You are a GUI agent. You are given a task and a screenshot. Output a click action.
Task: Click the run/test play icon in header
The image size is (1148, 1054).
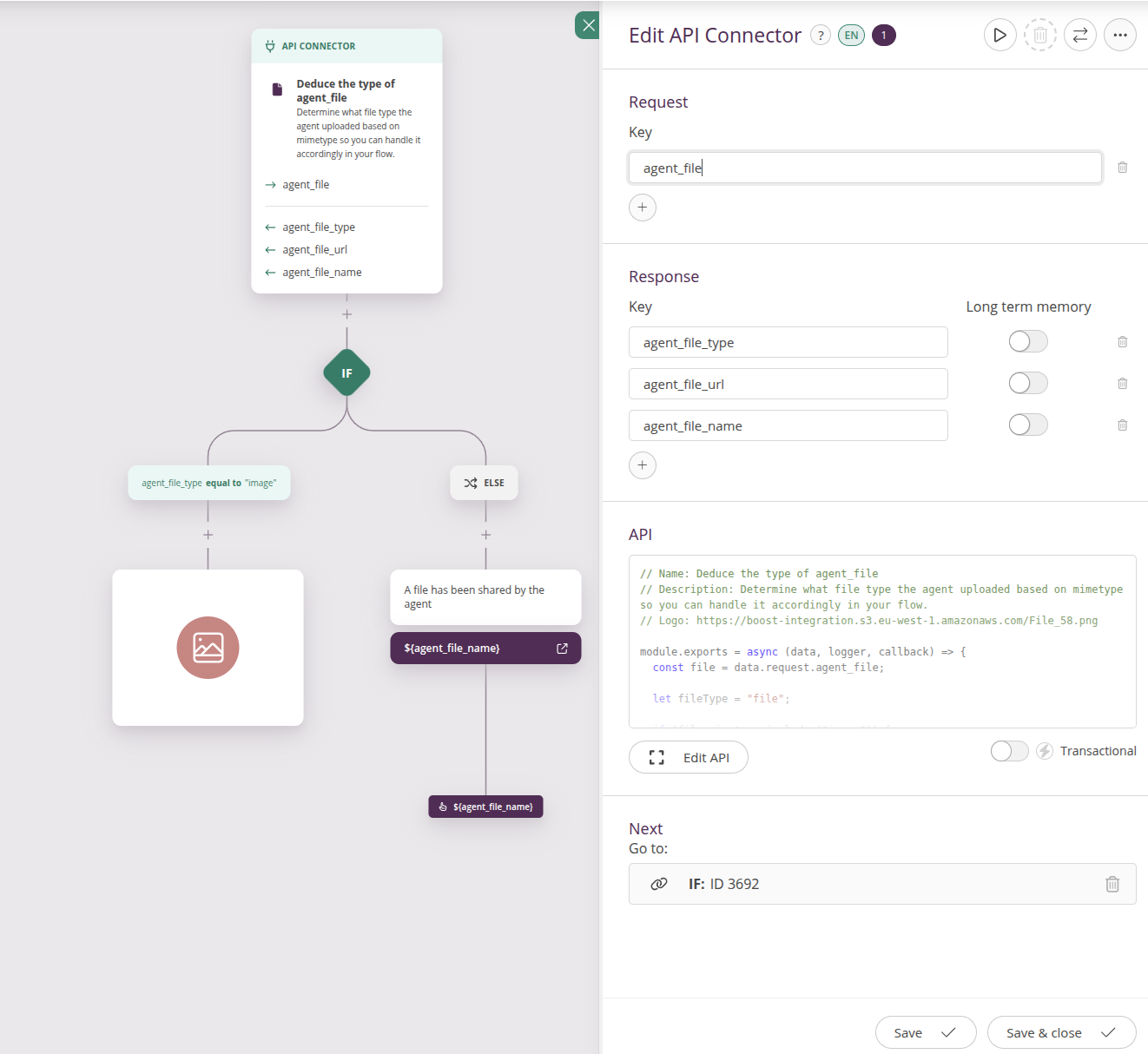[1000, 36]
